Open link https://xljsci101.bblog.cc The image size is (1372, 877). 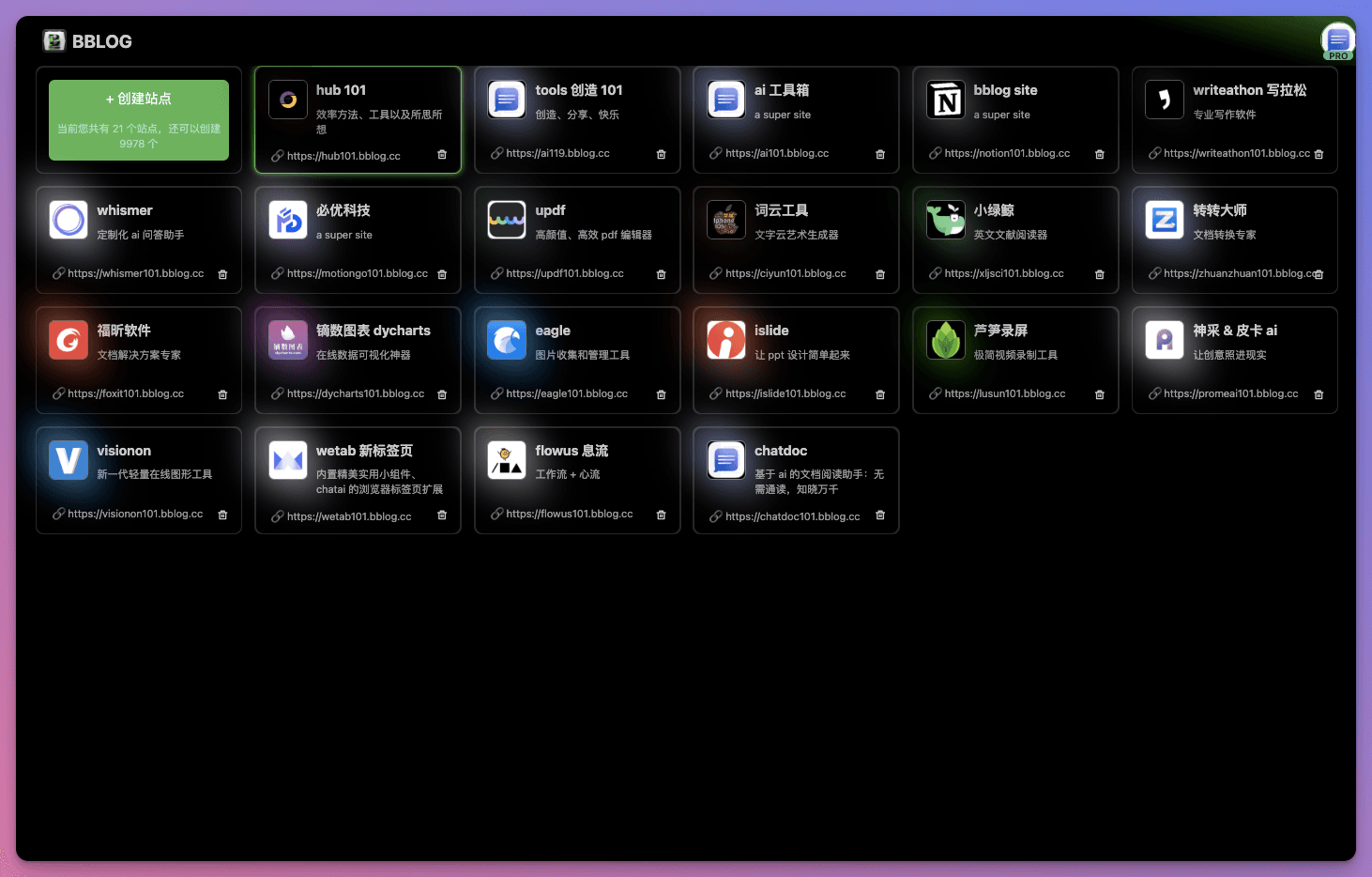point(1004,273)
